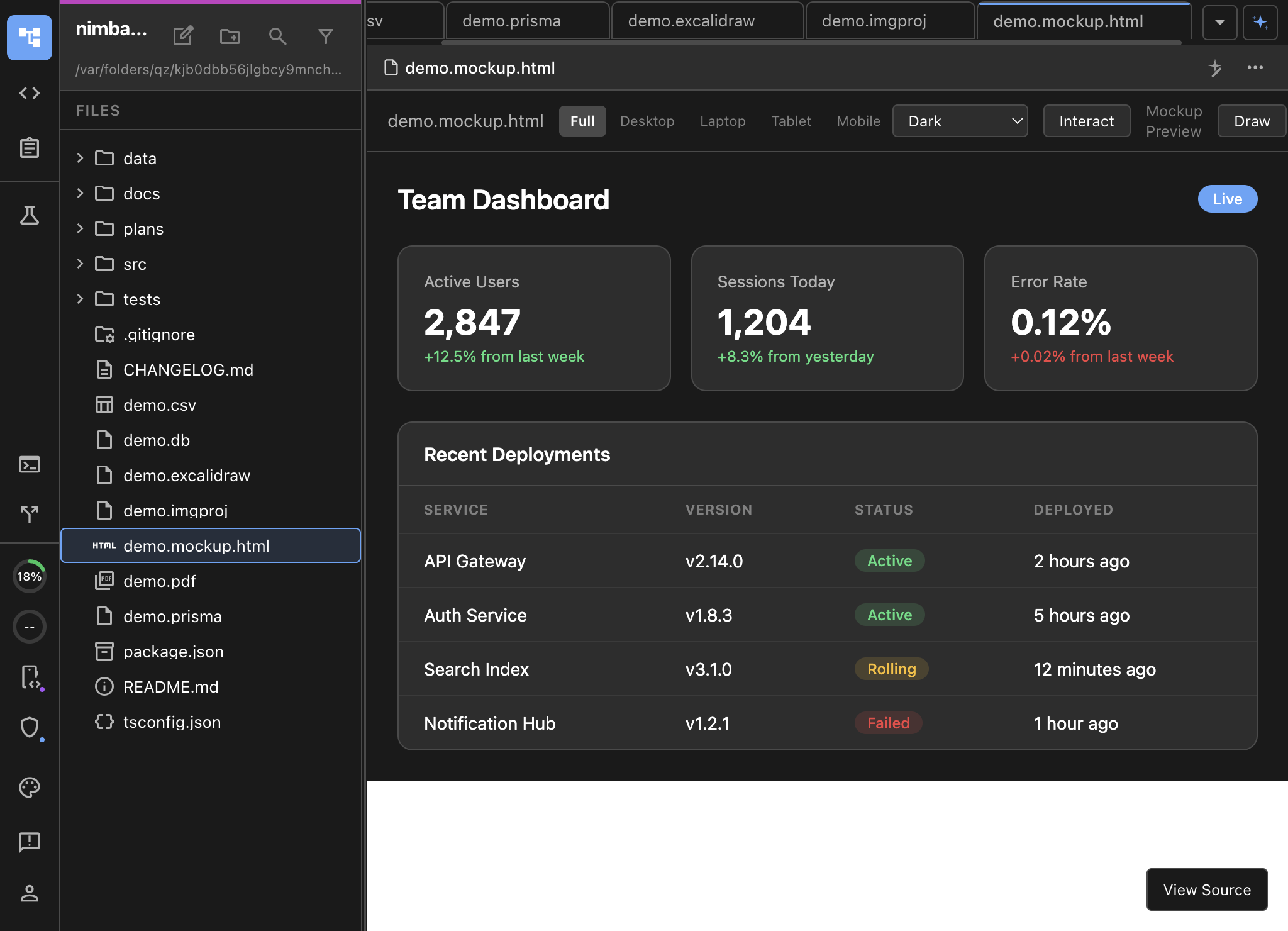Enable Interact mode for the mockup
This screenshot has height=931, width=1288.
point(1085,120)
